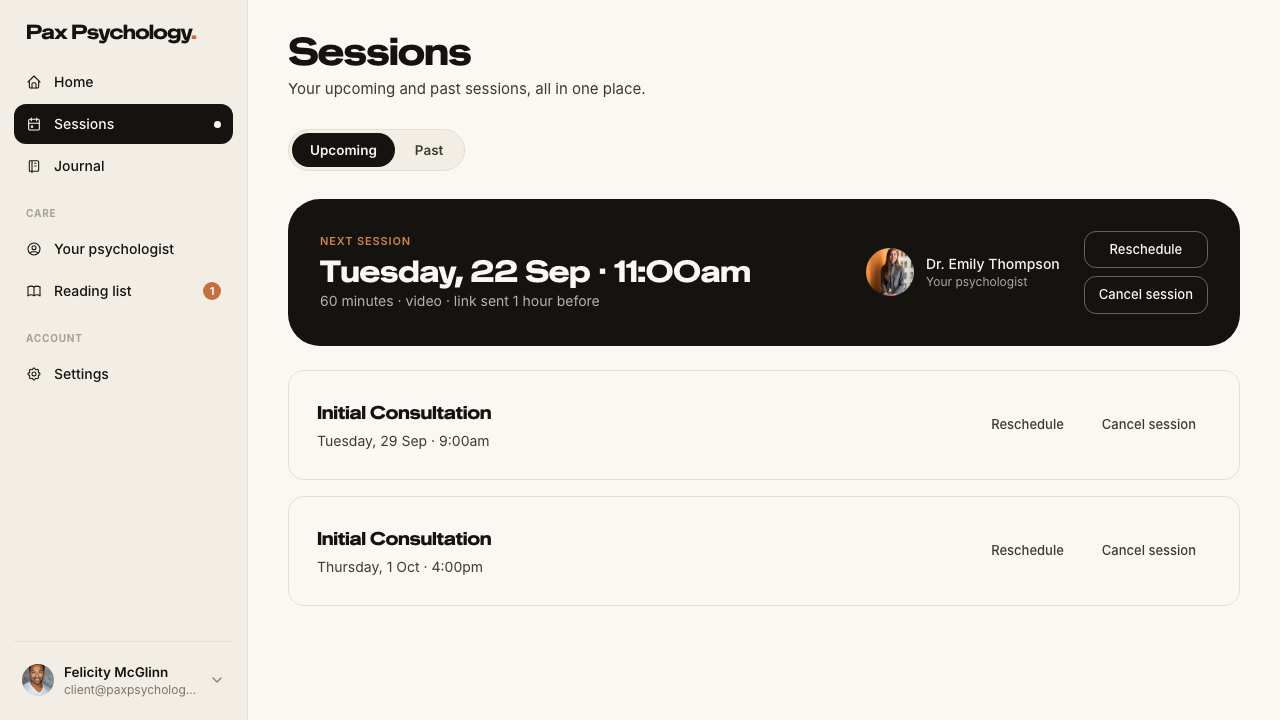Click the Reading list notification badge

pos(212,291)
